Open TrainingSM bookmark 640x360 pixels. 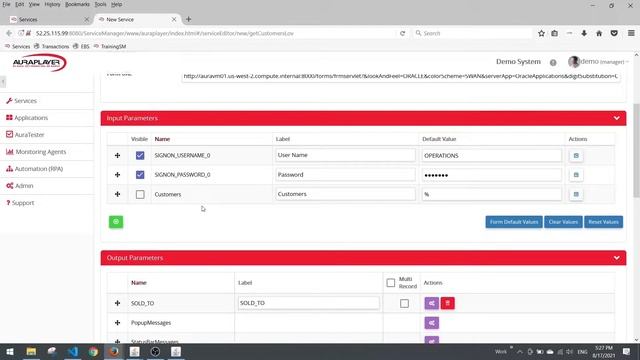tap(110, 47)
